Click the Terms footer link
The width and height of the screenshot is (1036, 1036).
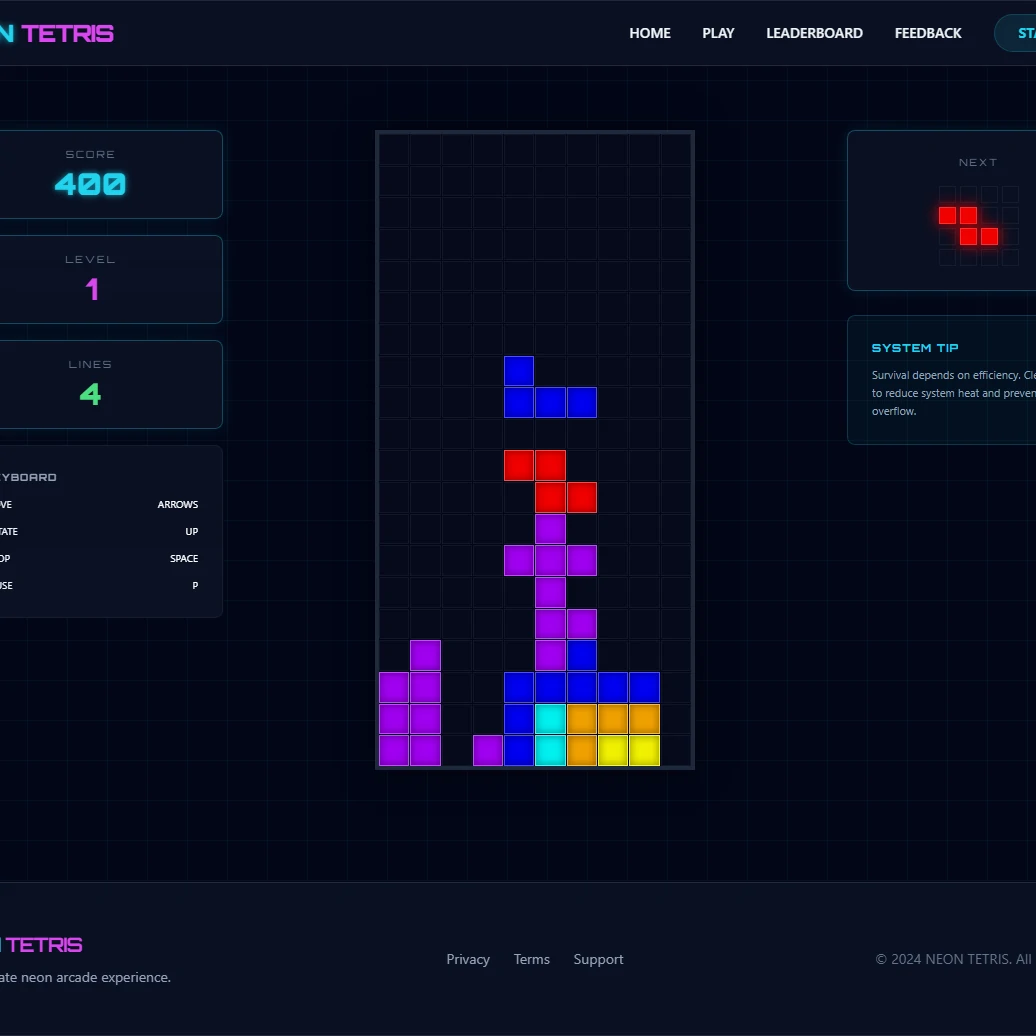click(531, 959)
